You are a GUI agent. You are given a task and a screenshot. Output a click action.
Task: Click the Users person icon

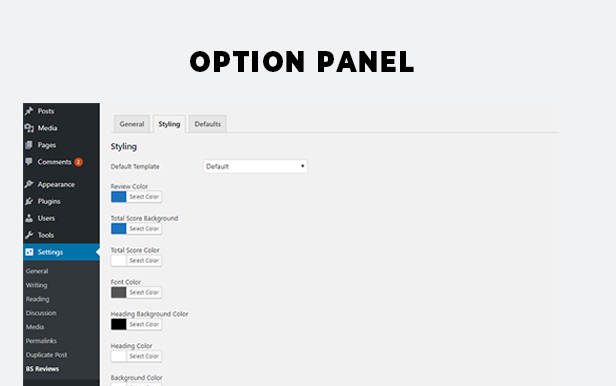pyautogui.click(x=29, y=218)
